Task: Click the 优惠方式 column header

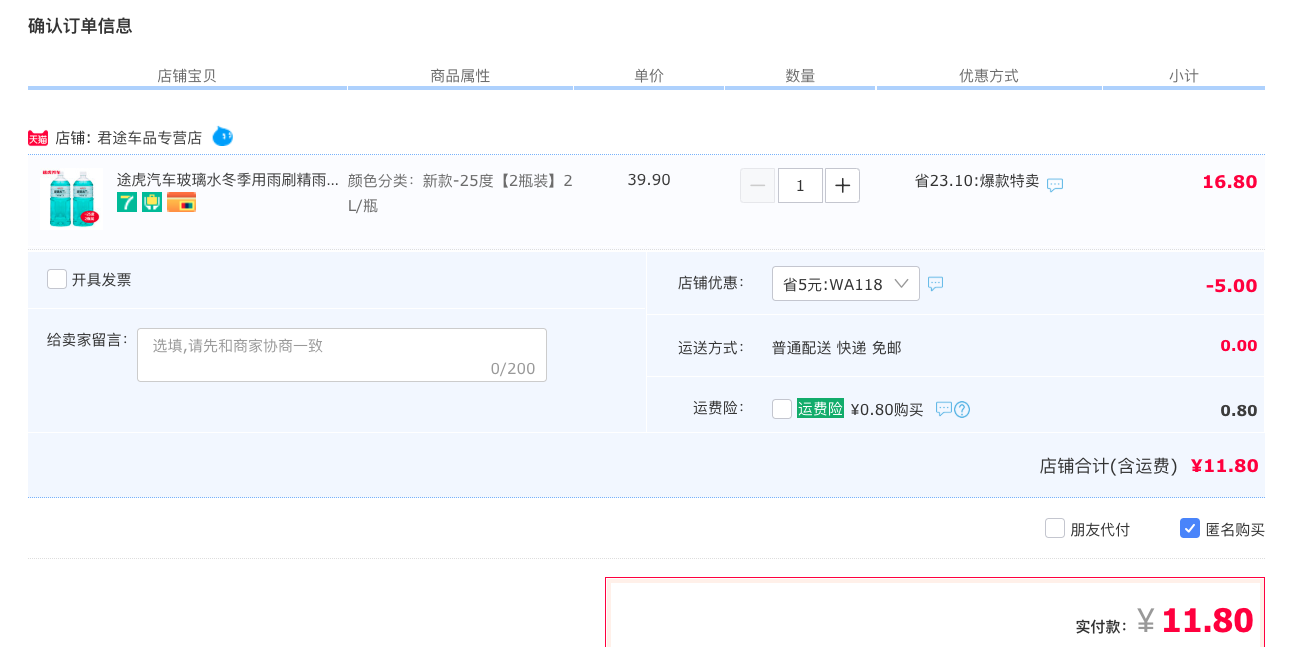Action: [989, 76]
